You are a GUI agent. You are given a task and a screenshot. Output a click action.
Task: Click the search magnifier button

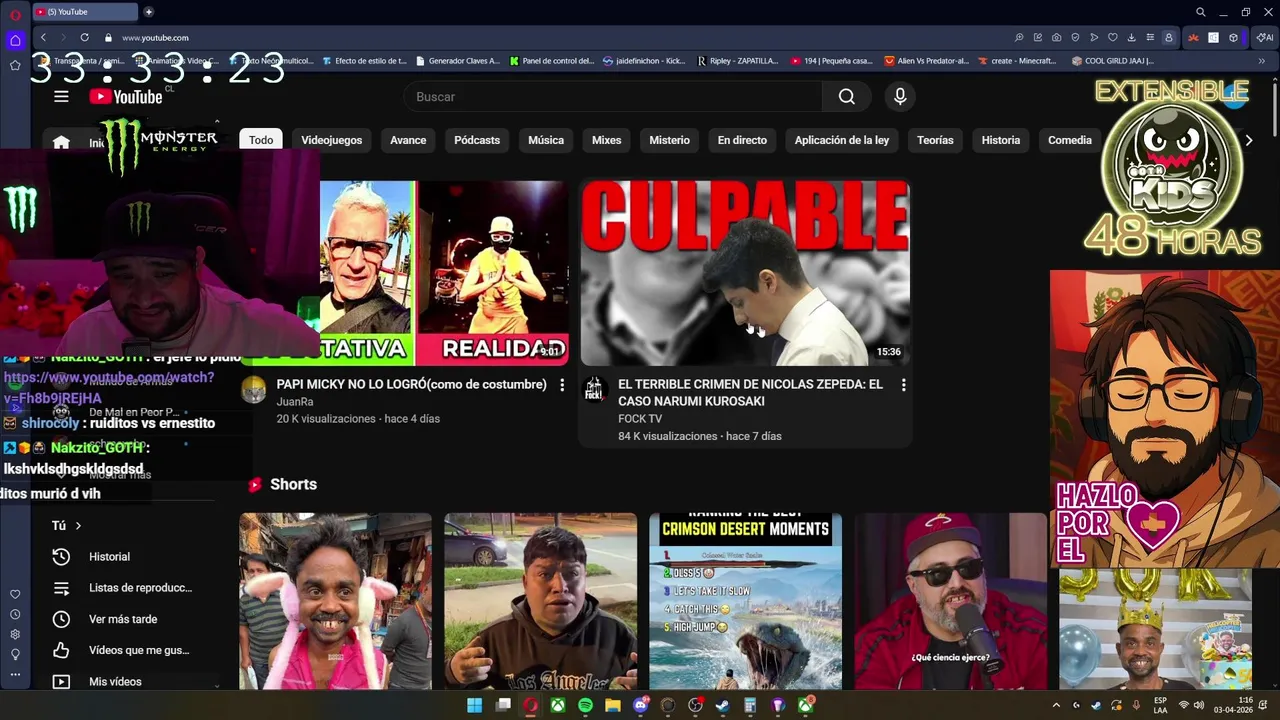pos(847,96)
